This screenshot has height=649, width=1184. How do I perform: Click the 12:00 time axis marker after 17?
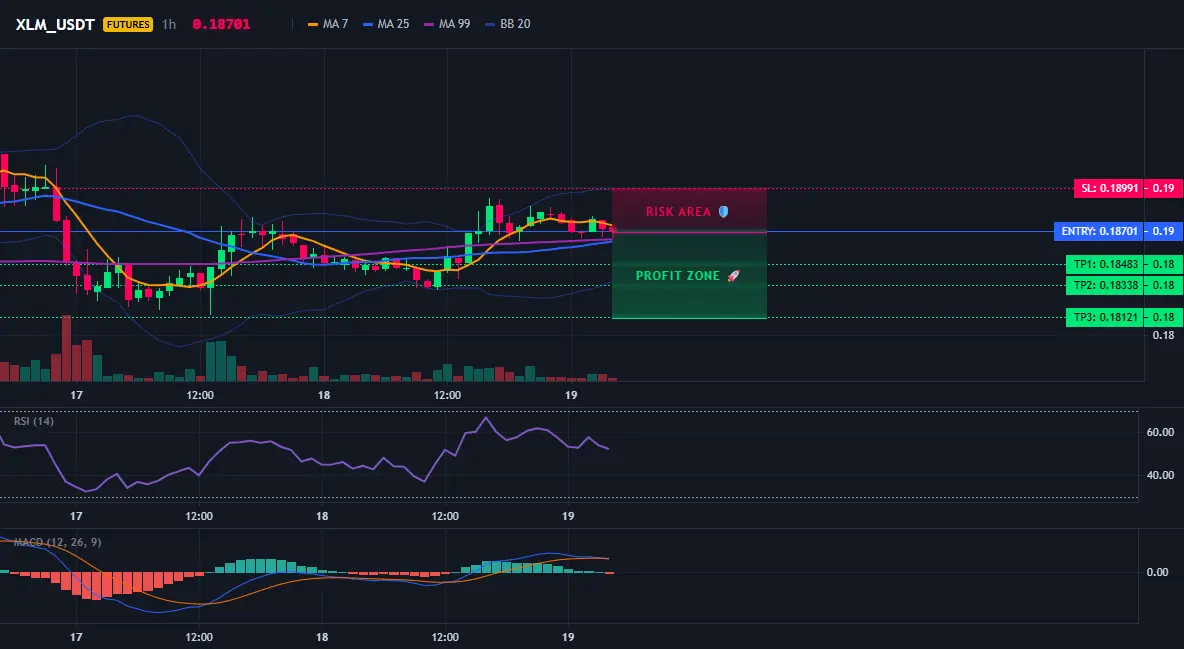[200, 395]
